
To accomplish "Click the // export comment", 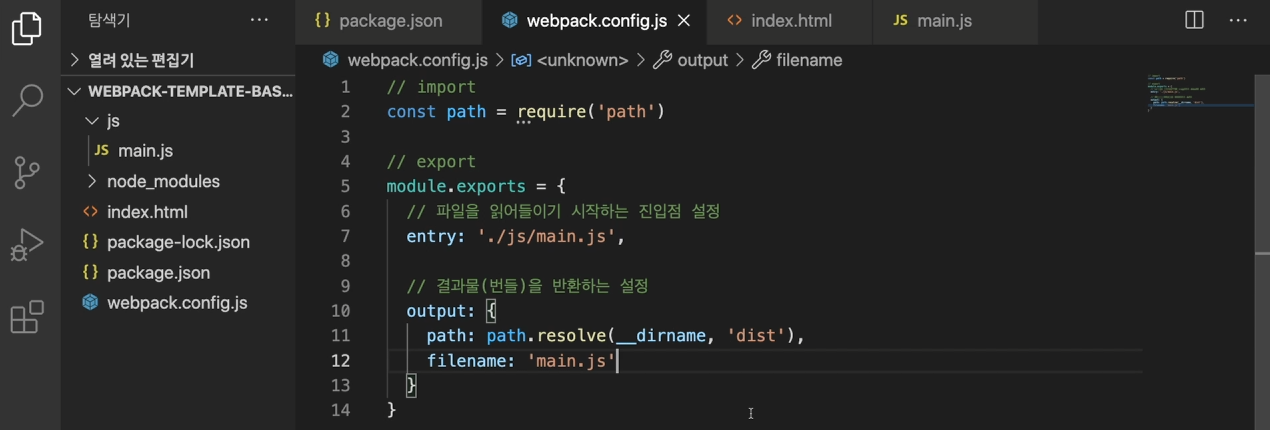I will pos(431,161).
